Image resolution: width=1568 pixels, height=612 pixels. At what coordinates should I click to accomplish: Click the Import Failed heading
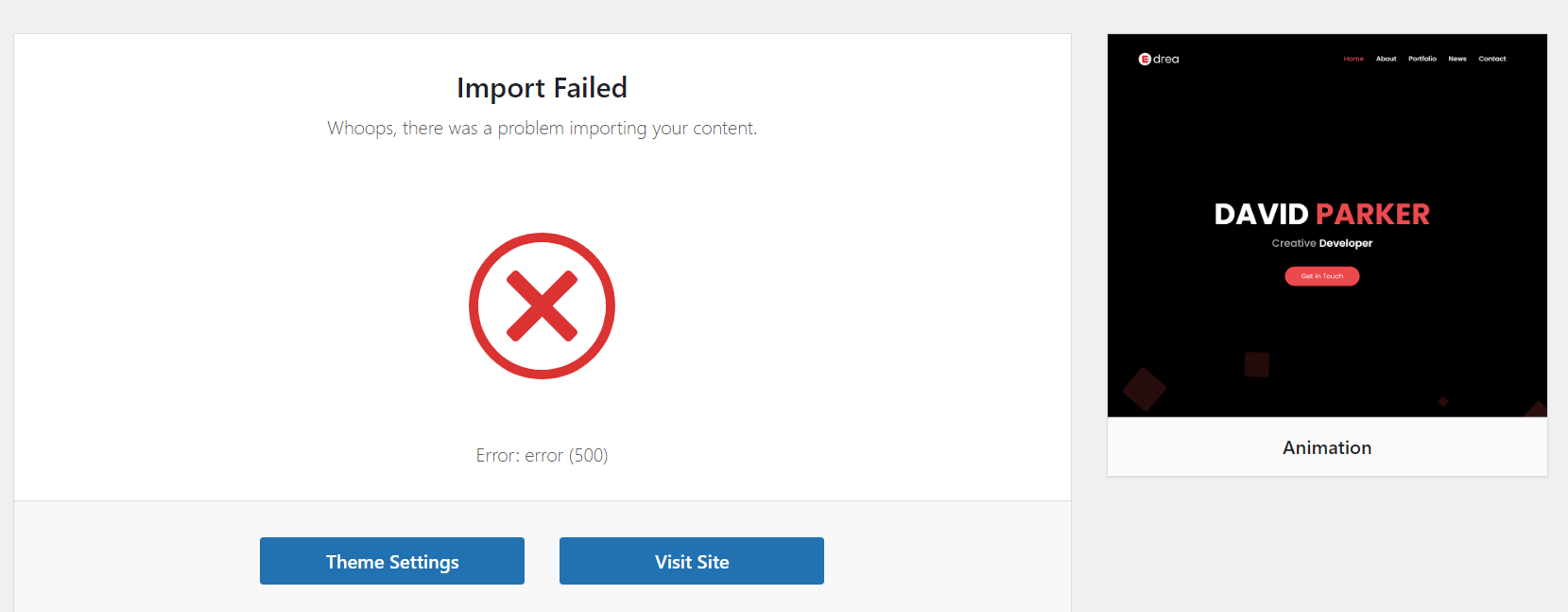[542, 88]
